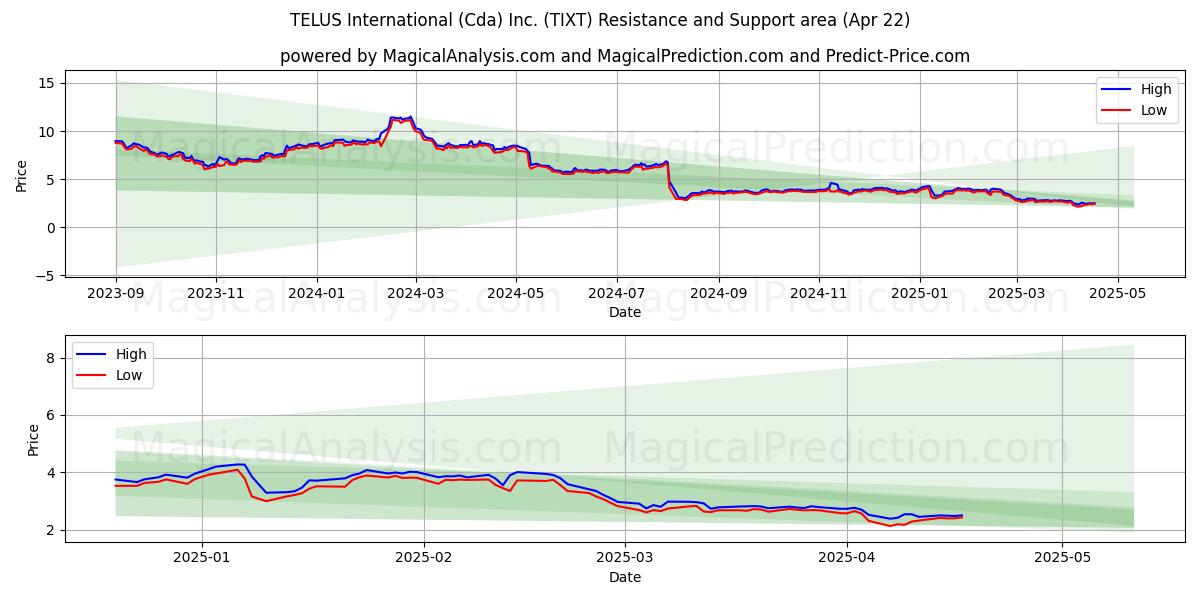Click bottom chart x-axis label 2025-05
Screen dimensions: 1200x600
(x=1062, y=559)
